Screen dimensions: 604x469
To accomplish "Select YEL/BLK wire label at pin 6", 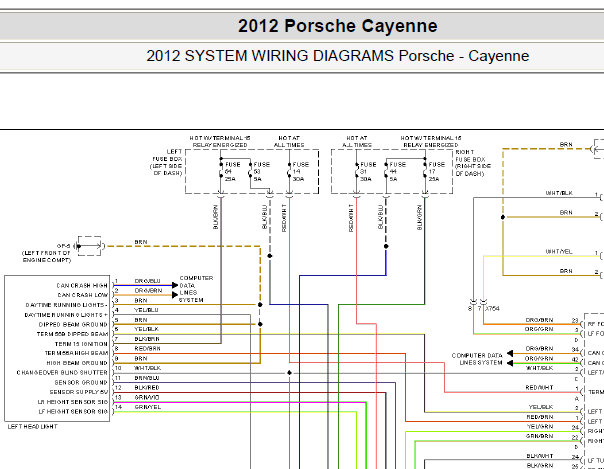I will 146,329.
